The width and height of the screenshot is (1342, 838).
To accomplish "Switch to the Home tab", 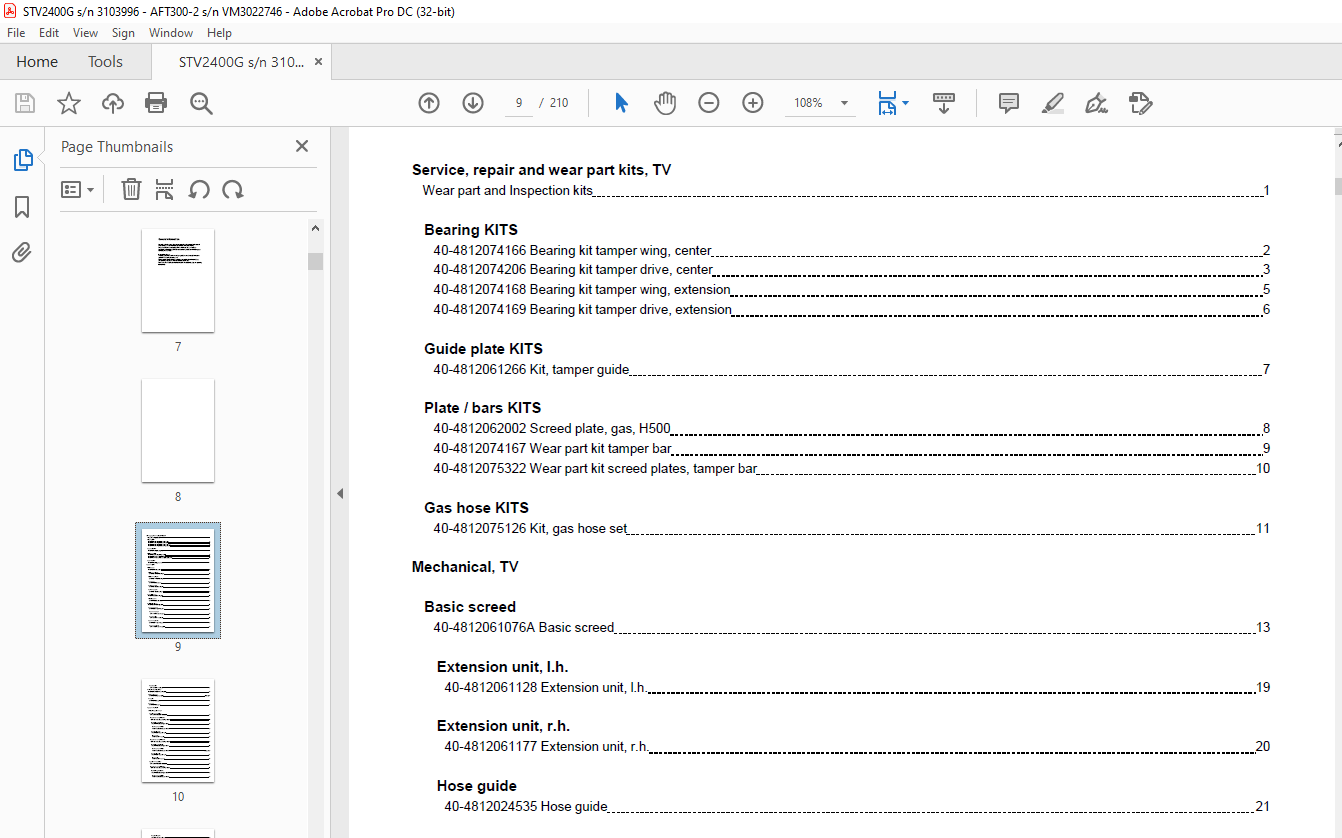I will (x=37, y=62).
